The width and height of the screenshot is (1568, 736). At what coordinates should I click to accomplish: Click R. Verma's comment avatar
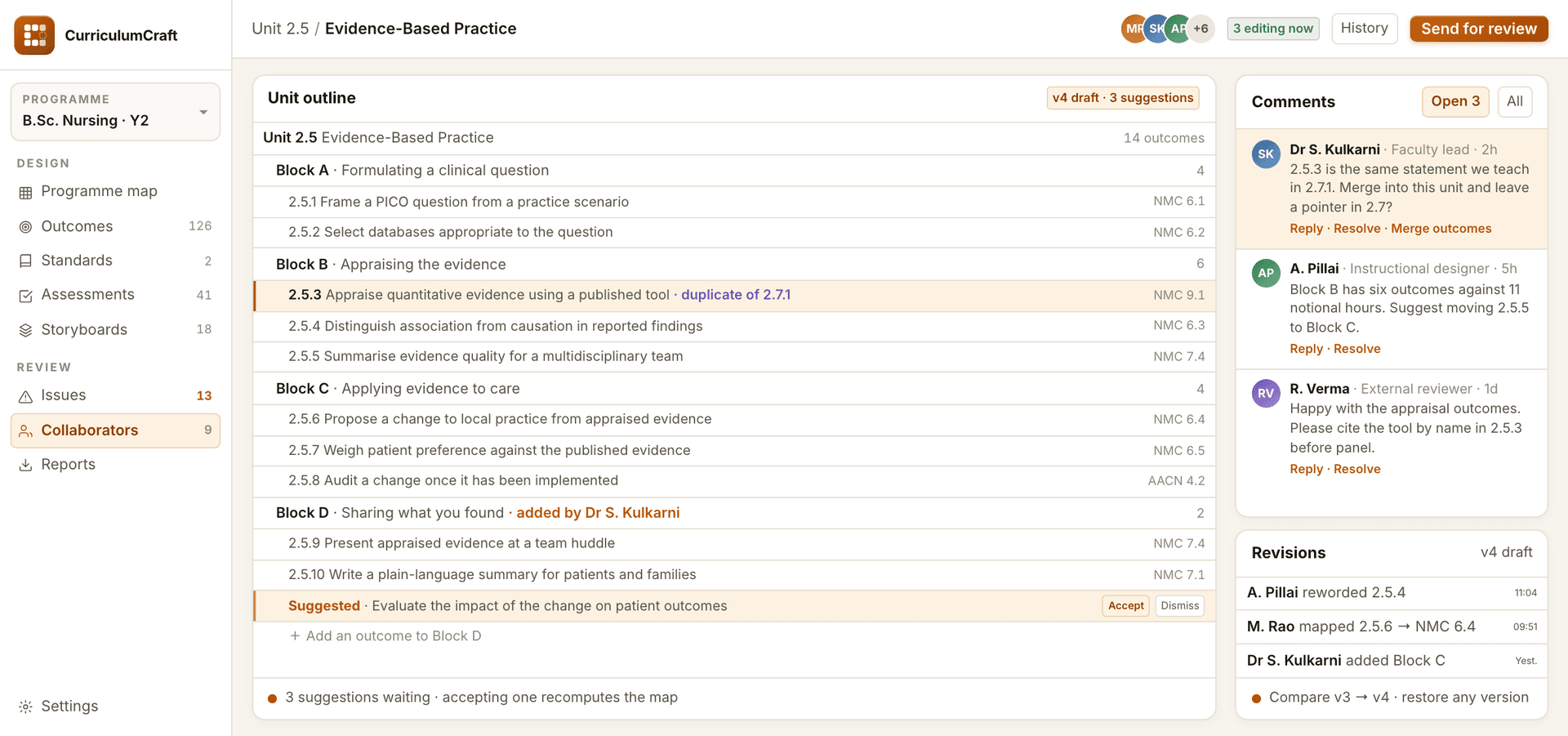tap(1266, 393)
